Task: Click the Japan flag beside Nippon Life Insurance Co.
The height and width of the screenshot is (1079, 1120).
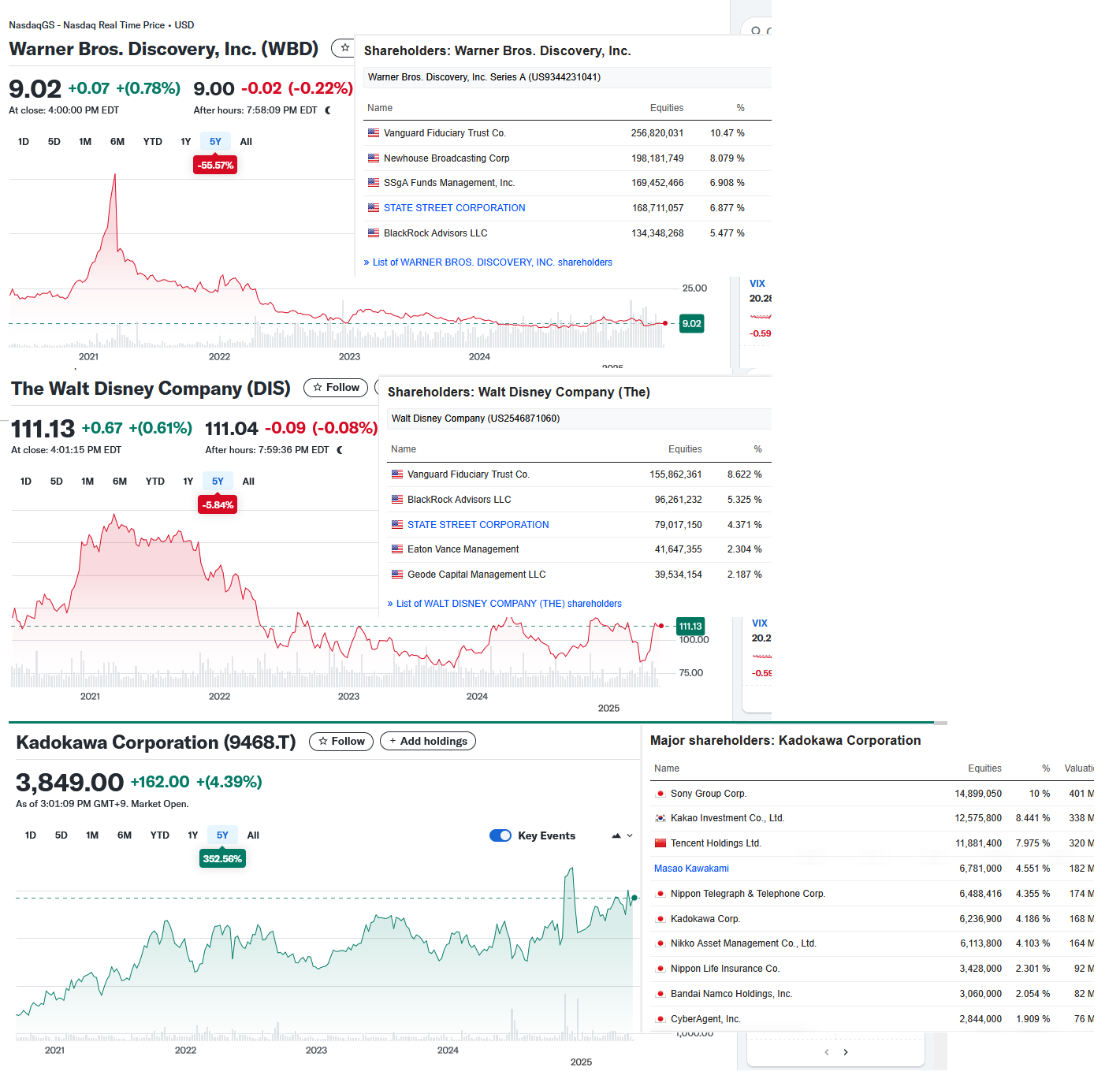Action: click(660, 969)
